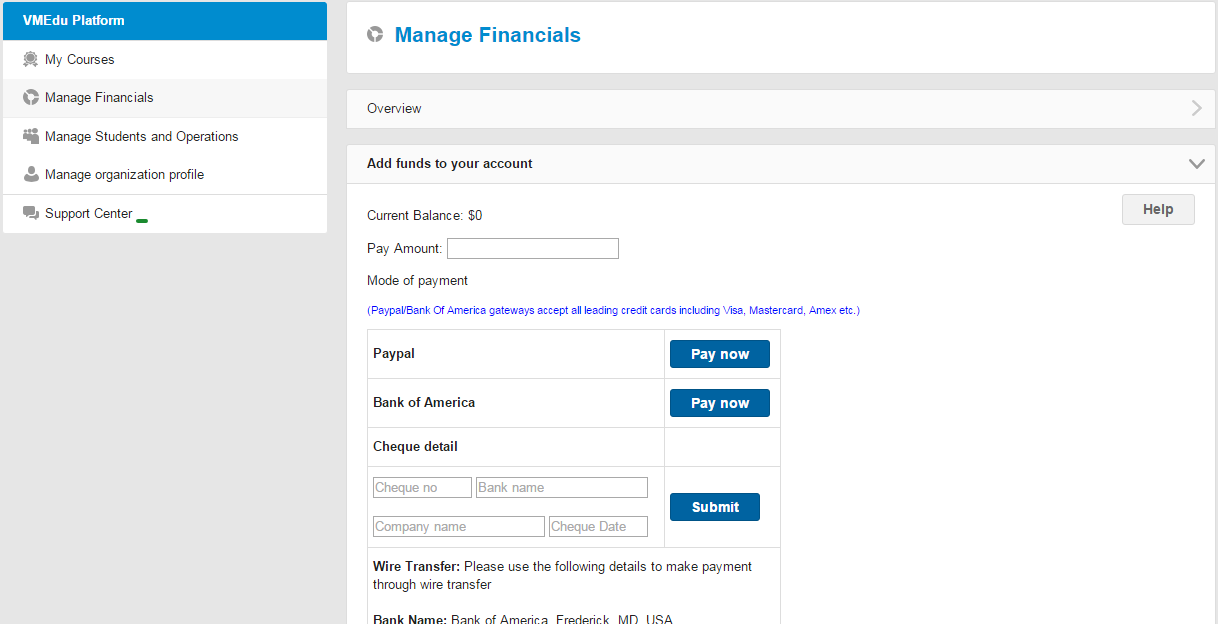
Task: Click the Cheque Date field
Action: click(x=598, y=527)
